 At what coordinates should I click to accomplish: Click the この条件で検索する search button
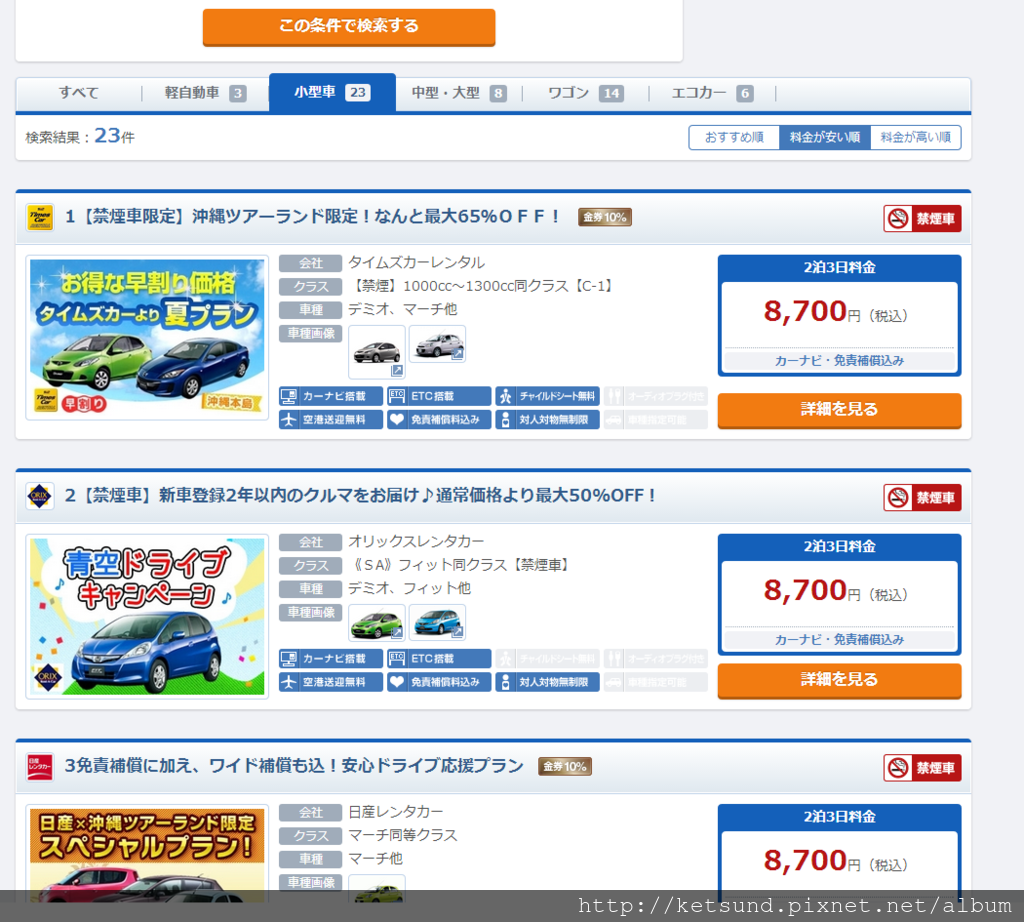pos(348,28)
